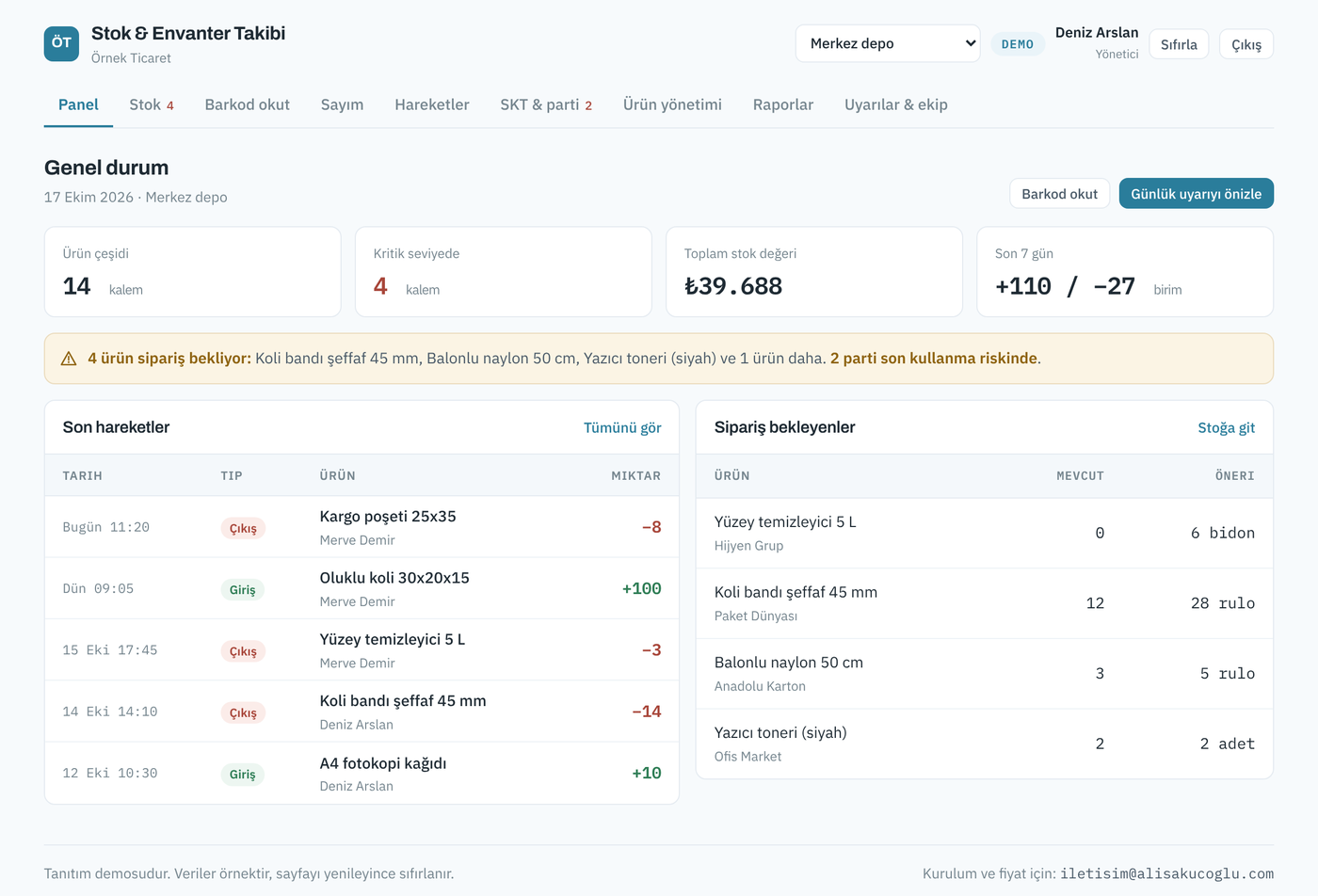Preview alert with Günlük uyarıyı önizle
The height and width of the screenshot is (896, 1318).
pos(1196,194)
